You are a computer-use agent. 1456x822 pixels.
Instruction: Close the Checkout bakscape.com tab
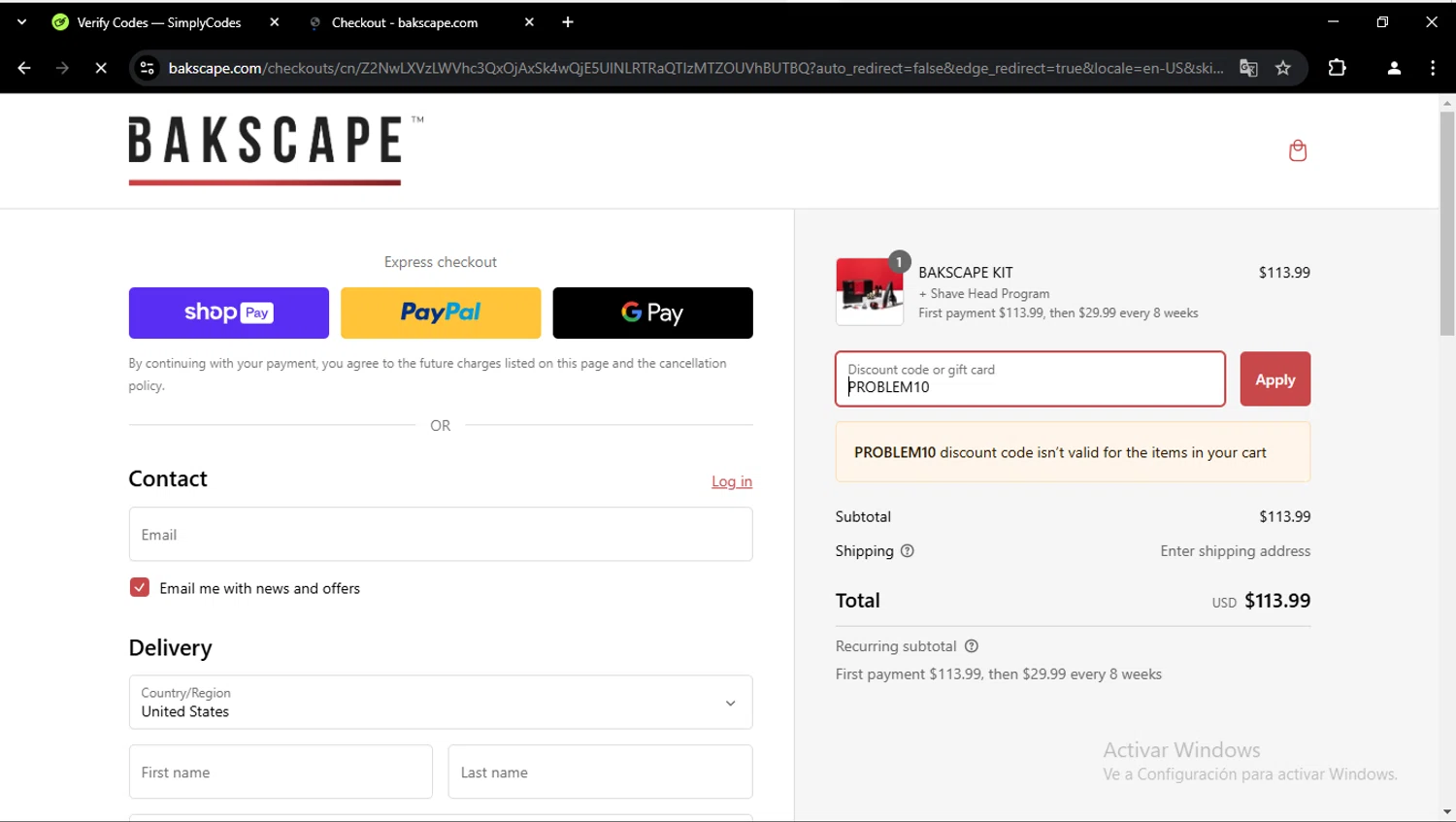(x=529, y=22)
